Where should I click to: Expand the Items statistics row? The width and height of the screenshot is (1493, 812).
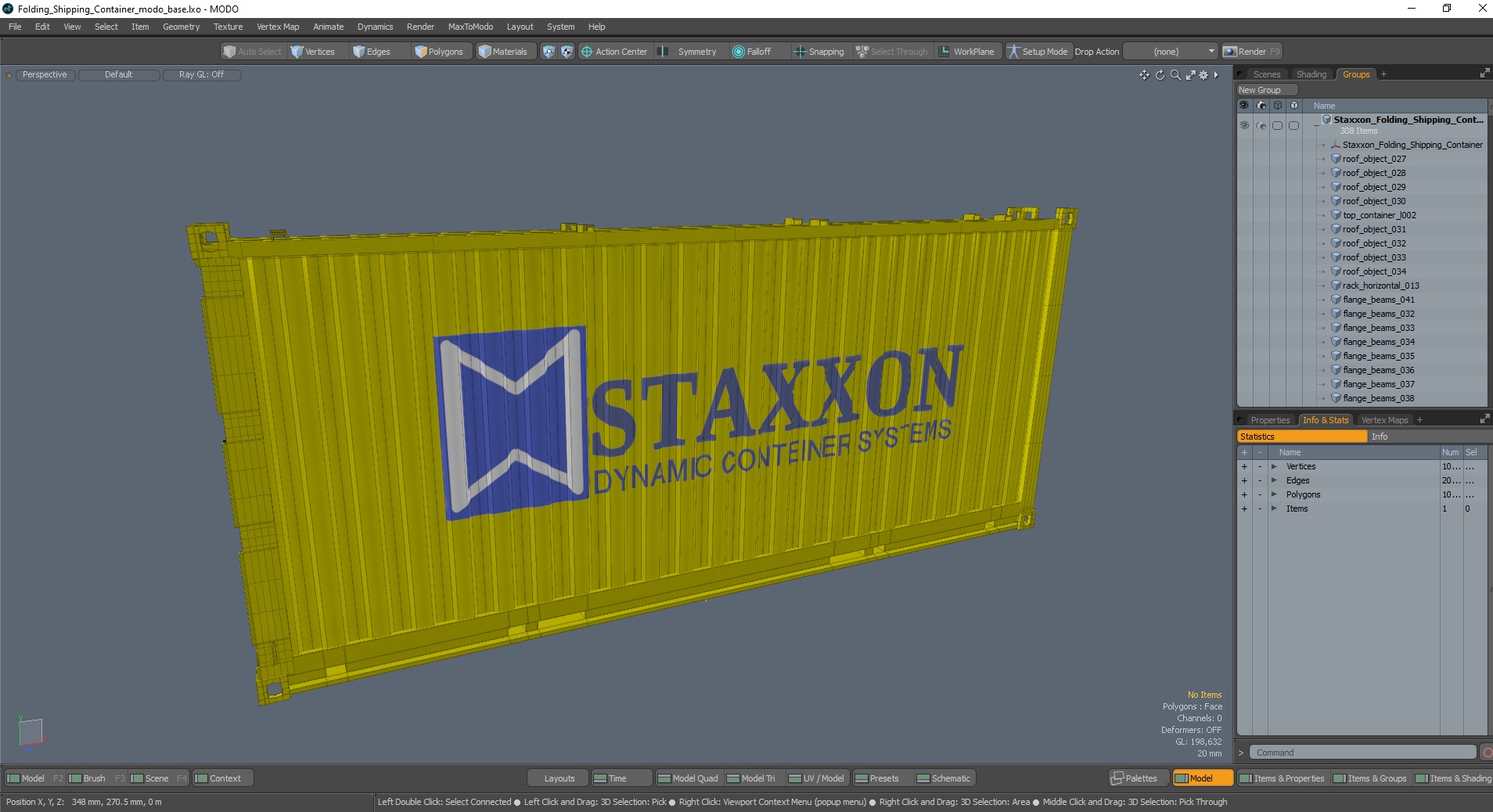[x=1274, y=508]
